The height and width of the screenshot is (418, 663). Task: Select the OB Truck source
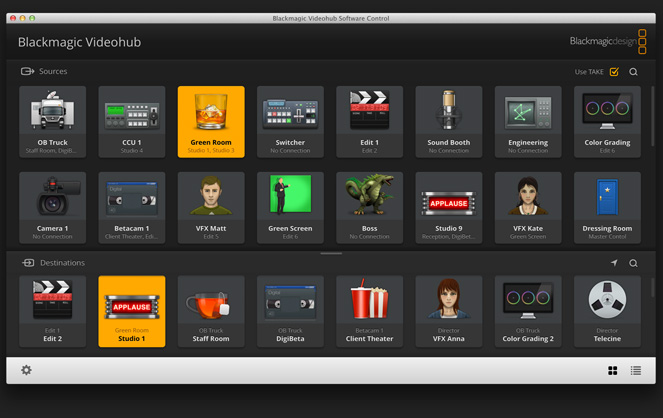[x=52, y=121]
